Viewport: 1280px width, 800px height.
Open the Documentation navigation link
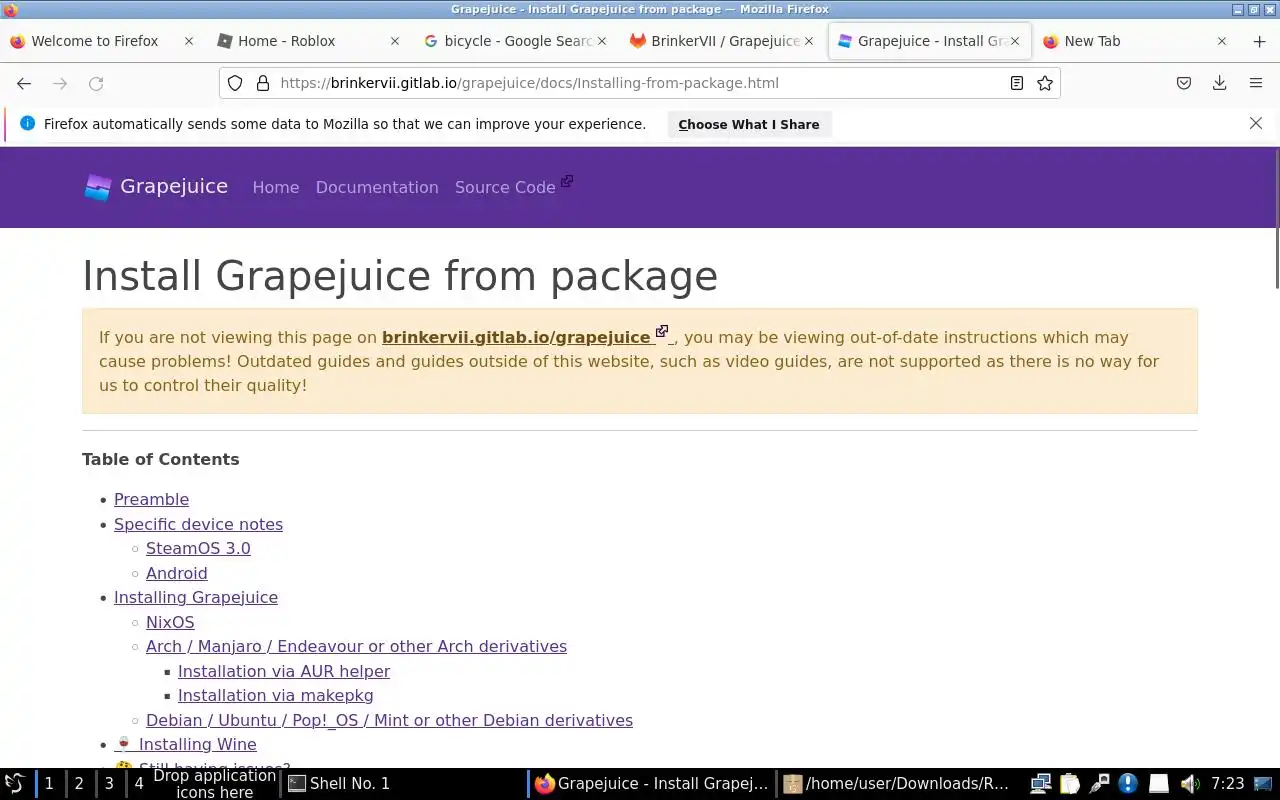coord(377,187)
